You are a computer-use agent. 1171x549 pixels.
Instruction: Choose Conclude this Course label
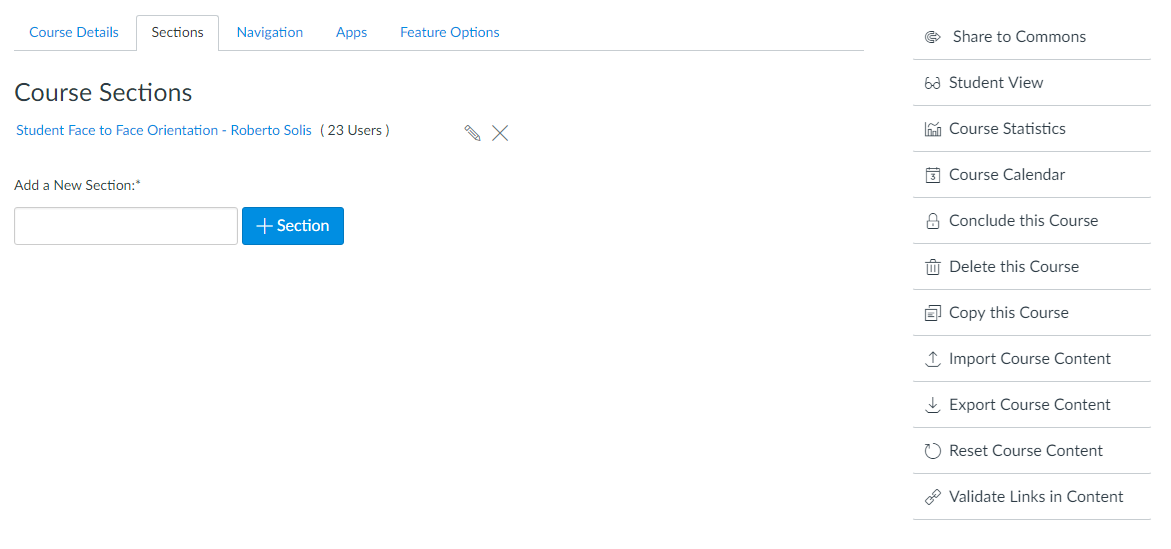coord(1023,221)
